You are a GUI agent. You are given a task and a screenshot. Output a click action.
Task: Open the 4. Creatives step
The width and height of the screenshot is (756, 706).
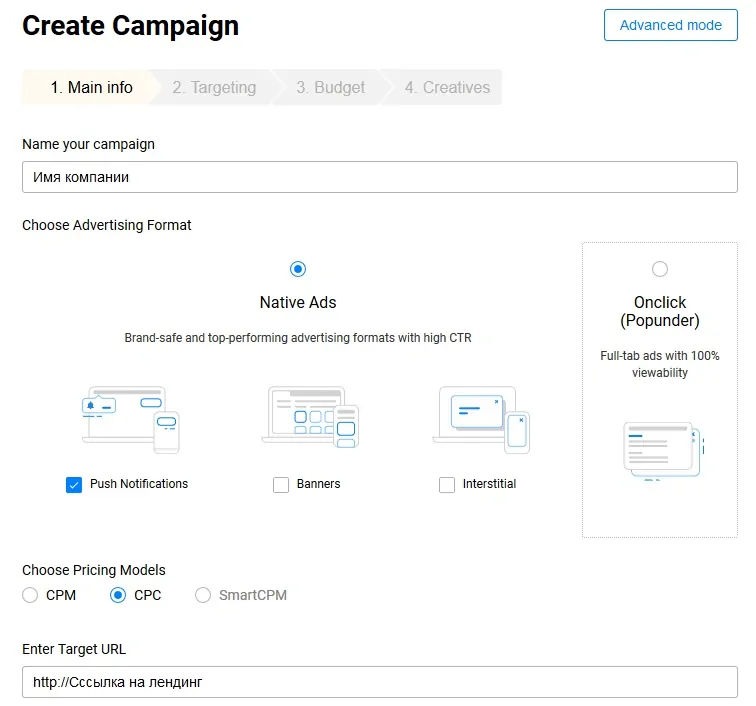[447, 88]
